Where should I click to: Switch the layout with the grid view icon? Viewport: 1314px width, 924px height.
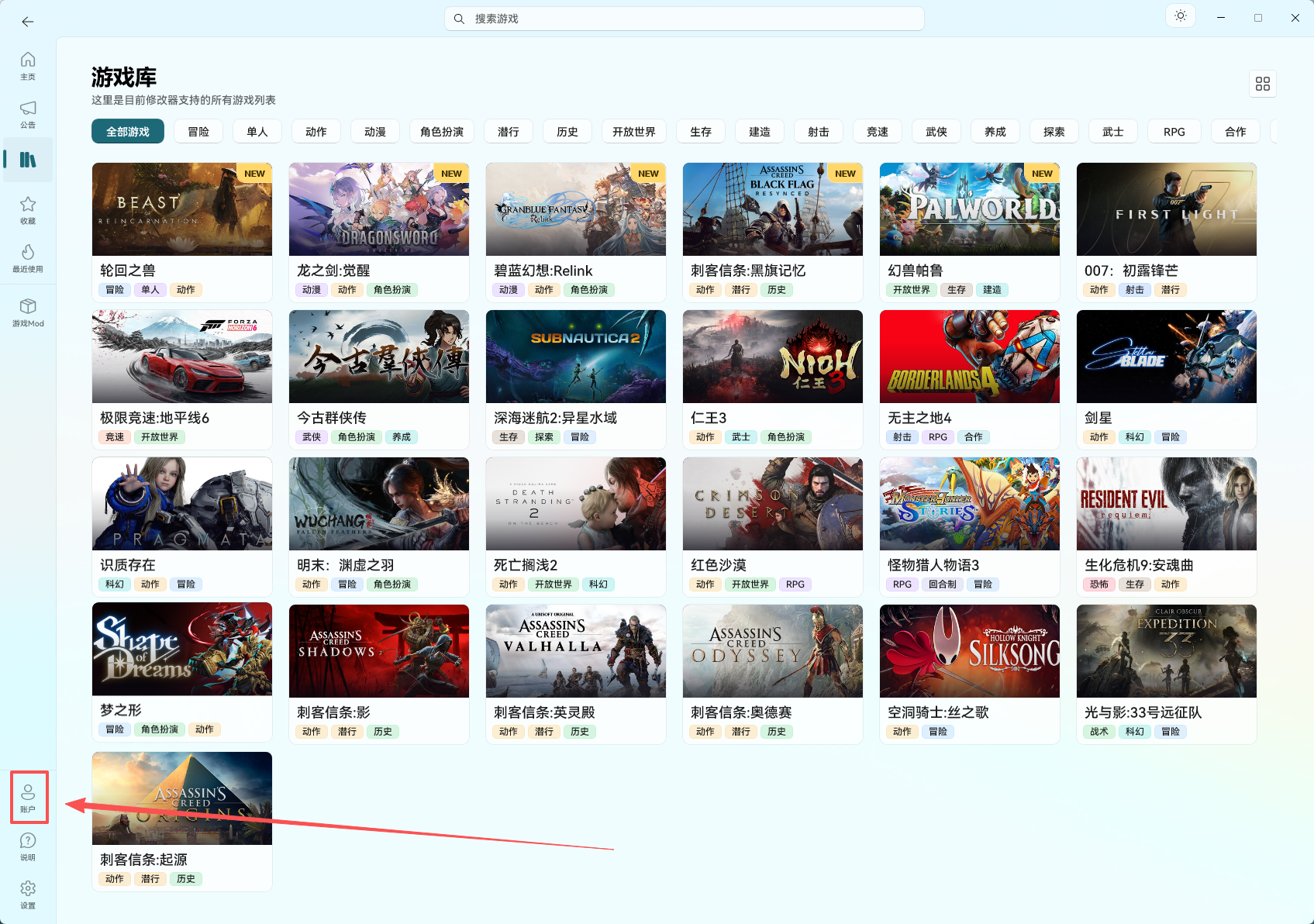(x=1263, y=84)
